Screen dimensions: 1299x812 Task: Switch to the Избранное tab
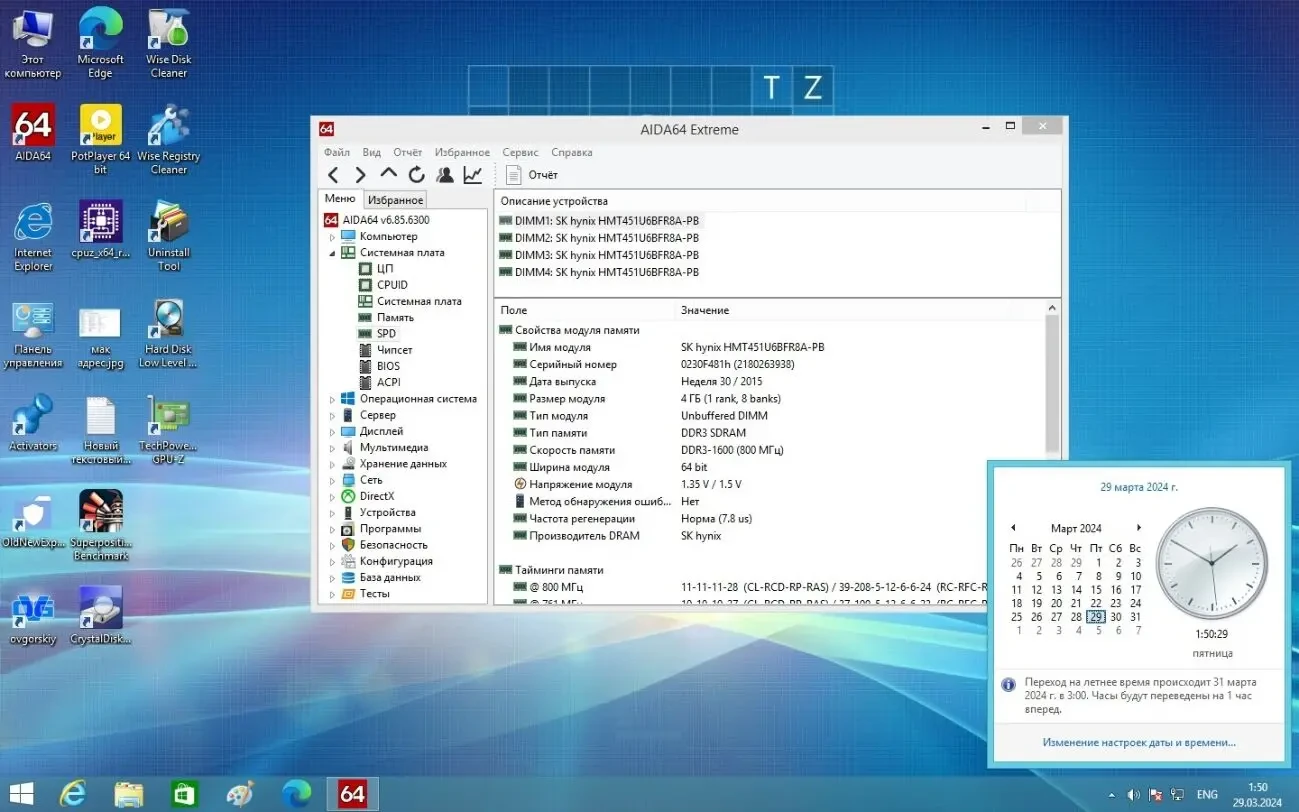[x=395, y=199]
